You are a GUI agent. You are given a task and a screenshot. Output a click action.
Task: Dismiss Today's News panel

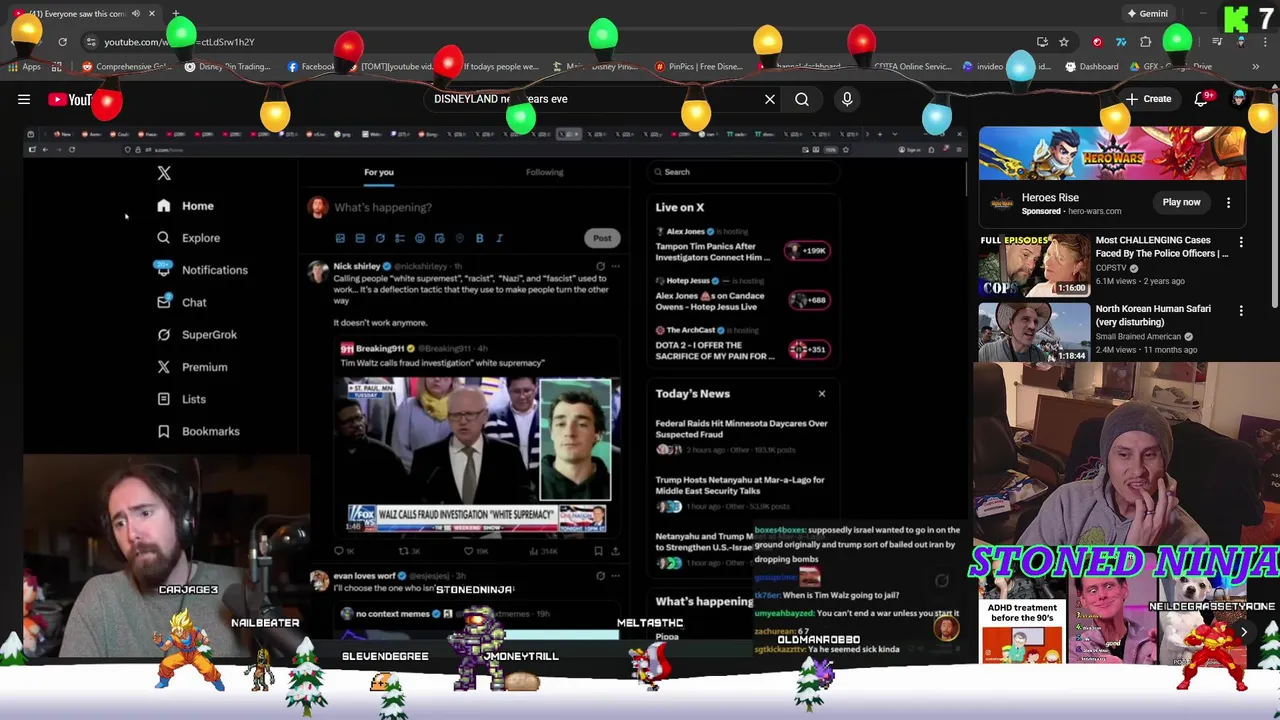[822, 394]
